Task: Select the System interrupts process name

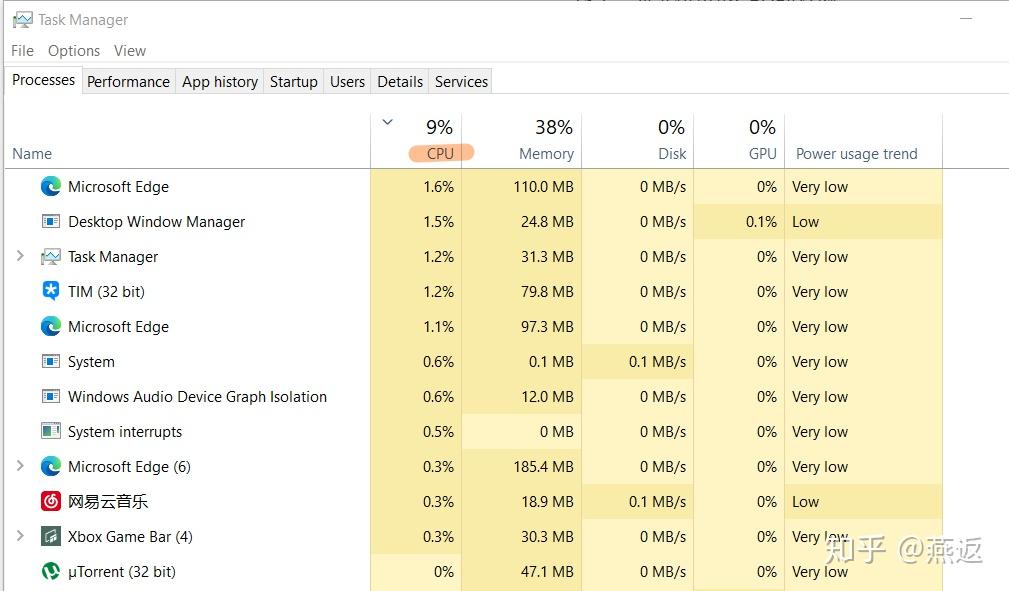Action: click(x=125, y=431)
